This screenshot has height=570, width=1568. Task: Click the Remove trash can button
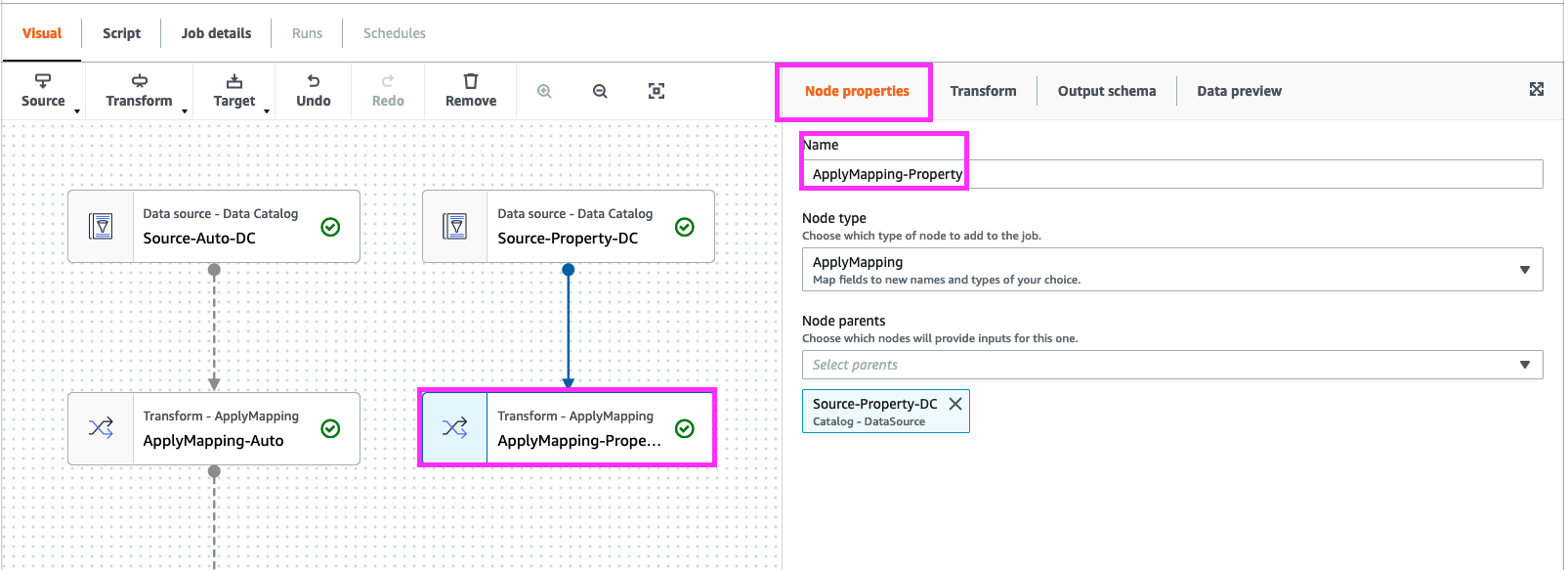tap(470, 90)
